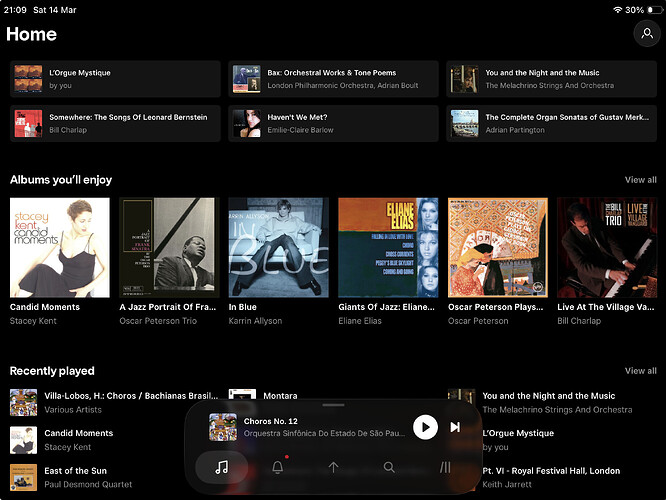This screenshot has width=666, height=500.
Task: Expand the mini player via top handle
Action: (333, 405)
